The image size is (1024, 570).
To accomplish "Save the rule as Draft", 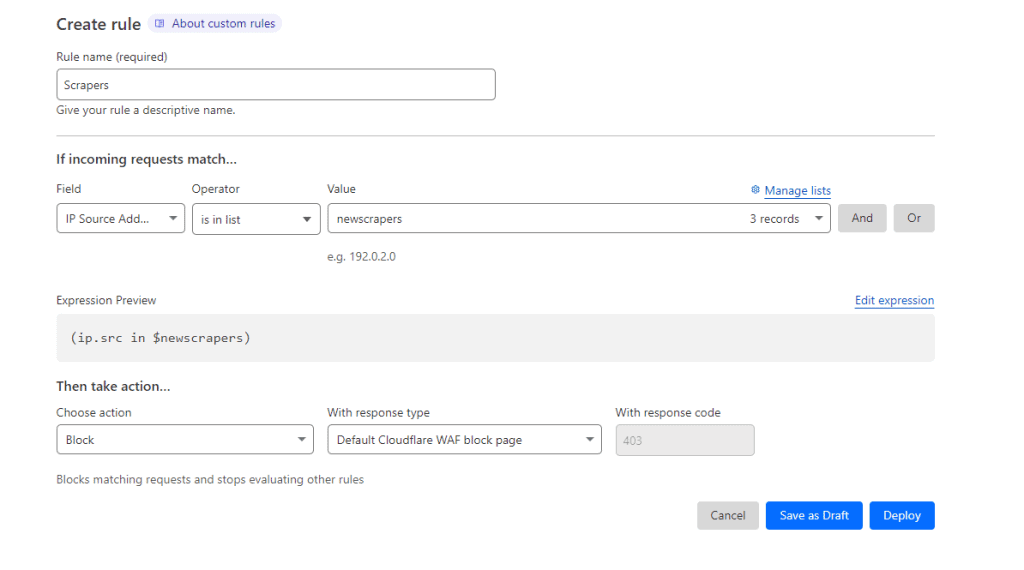I will pyautogui.click(x=814, y=516).
